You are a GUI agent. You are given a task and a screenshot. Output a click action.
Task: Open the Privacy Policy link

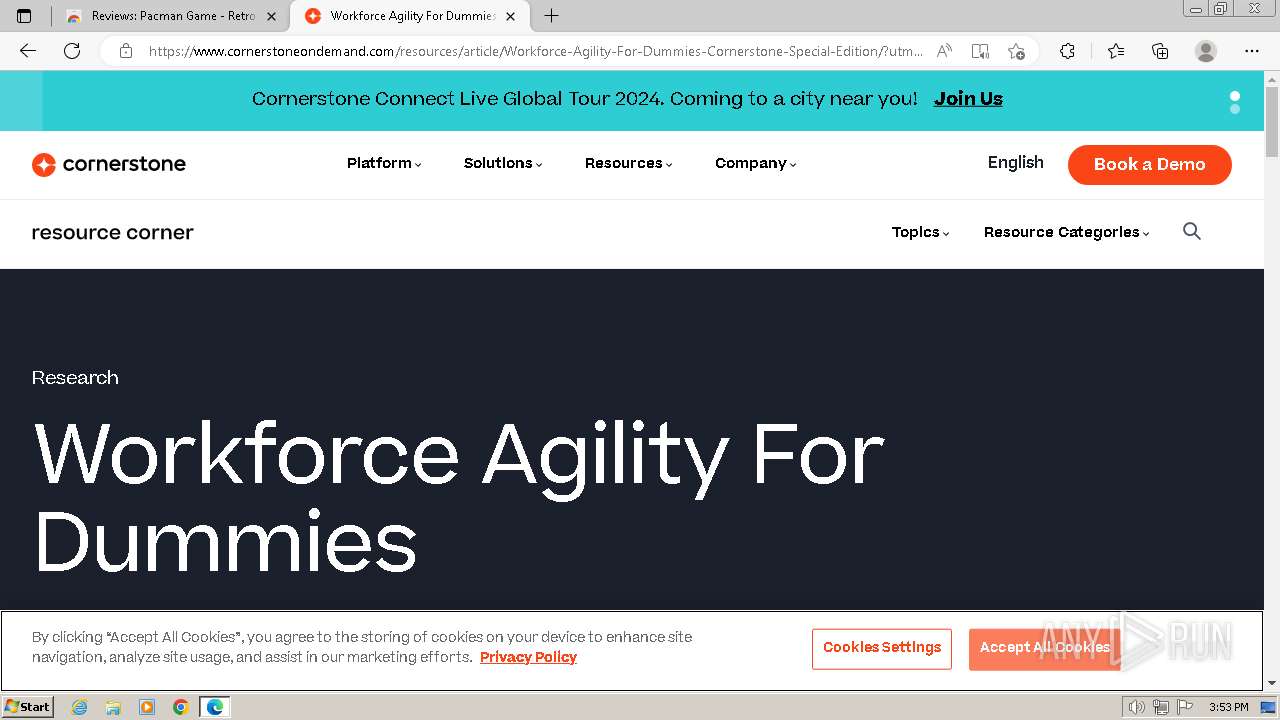click(528, 657)
